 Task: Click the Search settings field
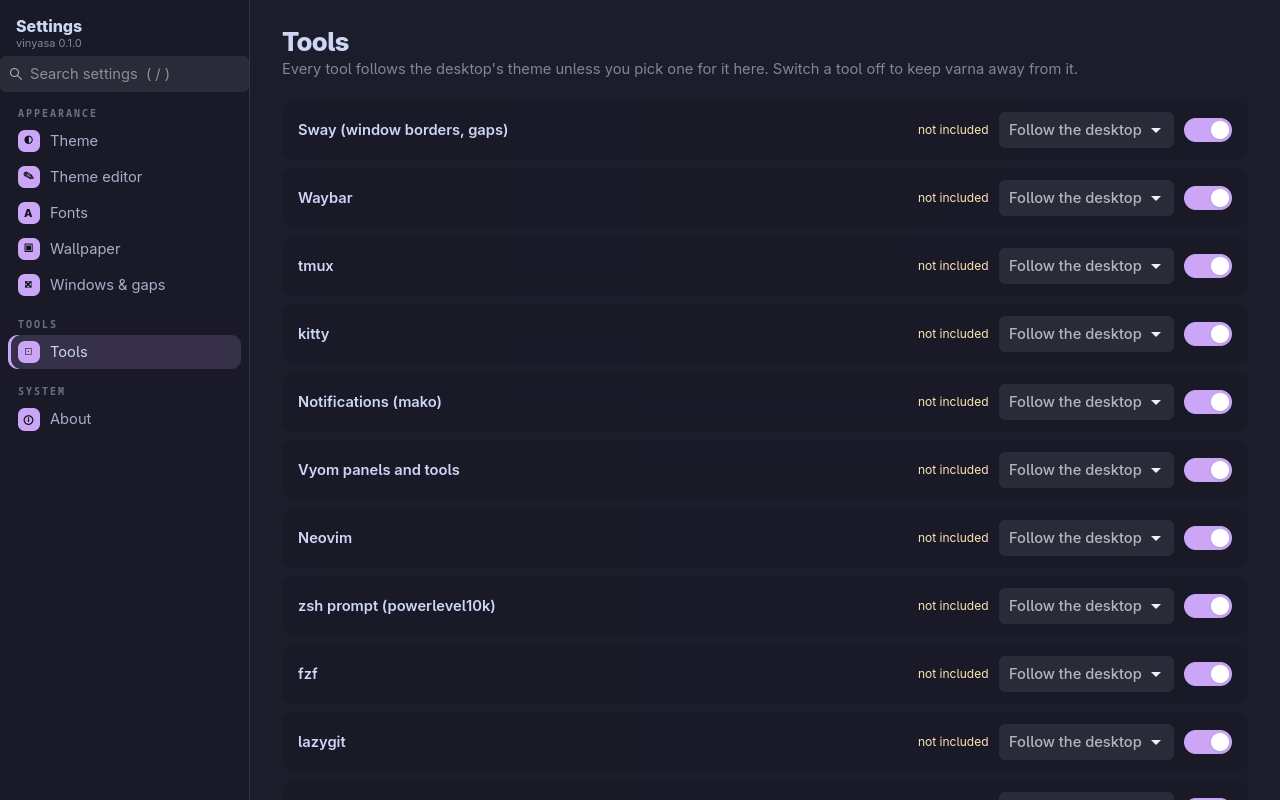point(125,74)
